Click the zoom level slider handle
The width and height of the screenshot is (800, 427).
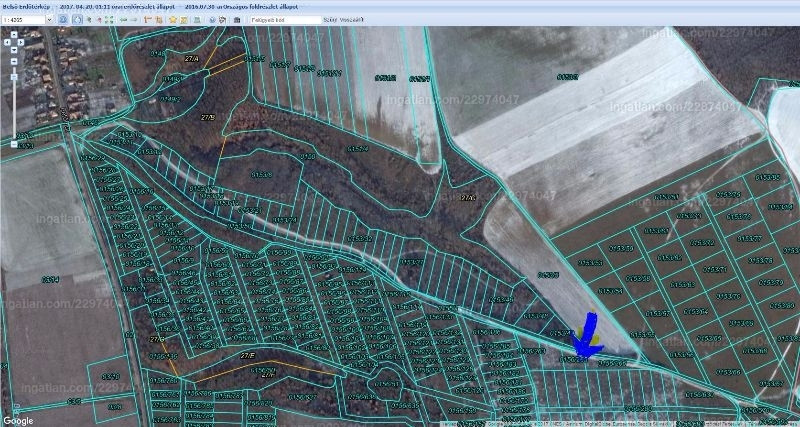pos(14,77)
